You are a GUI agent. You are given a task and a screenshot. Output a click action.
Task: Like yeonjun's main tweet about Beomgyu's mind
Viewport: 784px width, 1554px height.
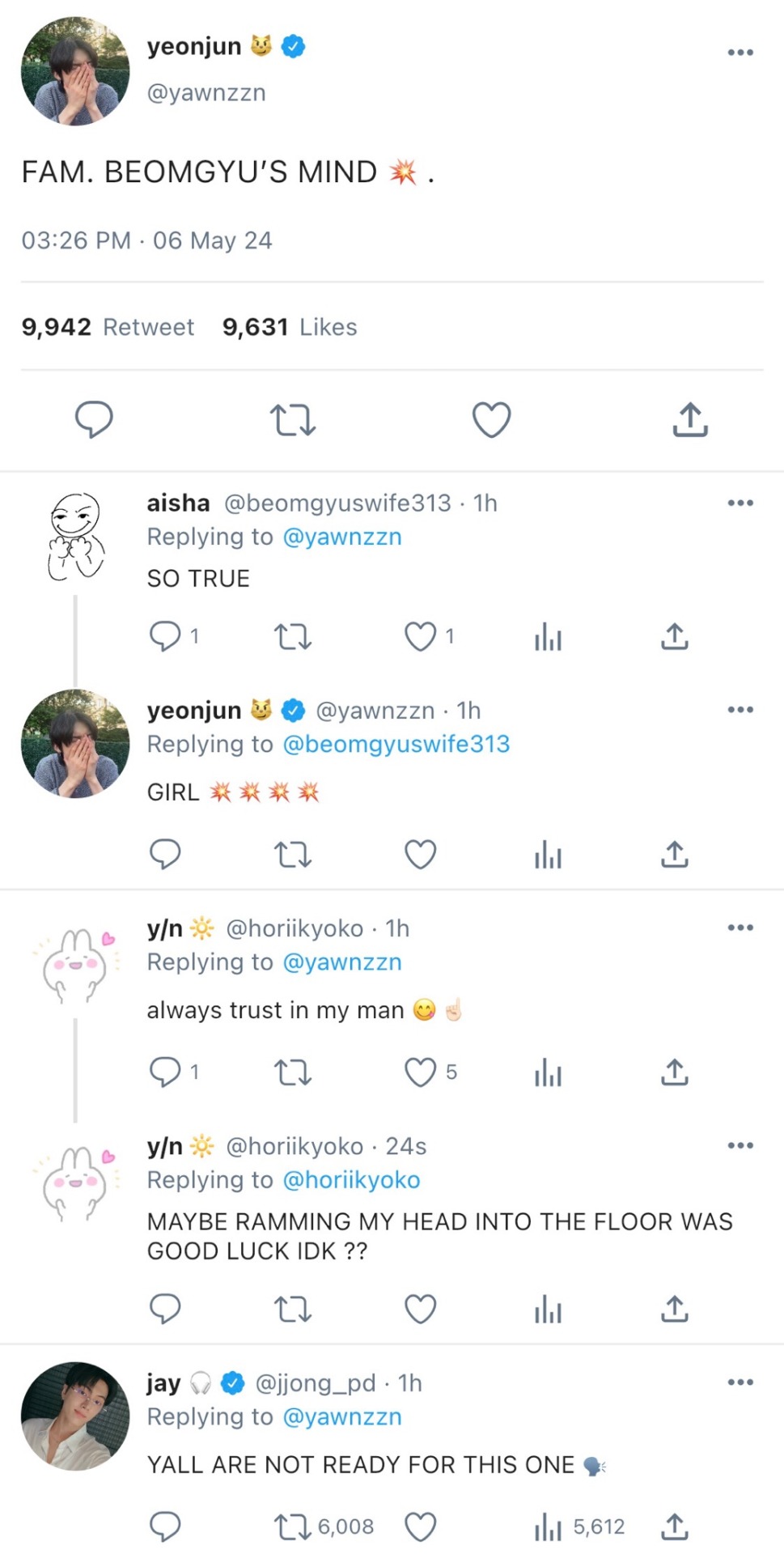point(491,420)
